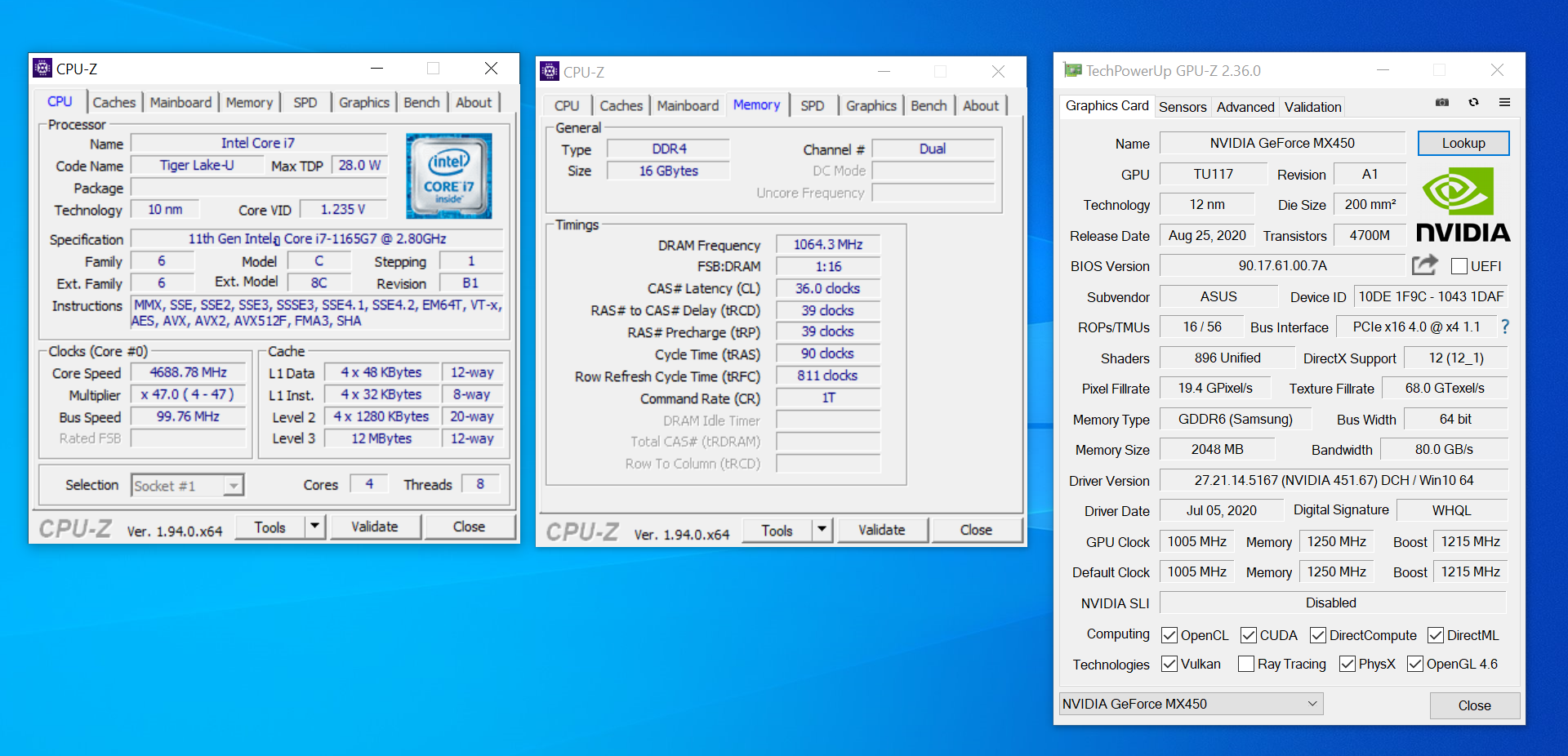Open Caches tab in left CPU-Z

coord(114,102)
